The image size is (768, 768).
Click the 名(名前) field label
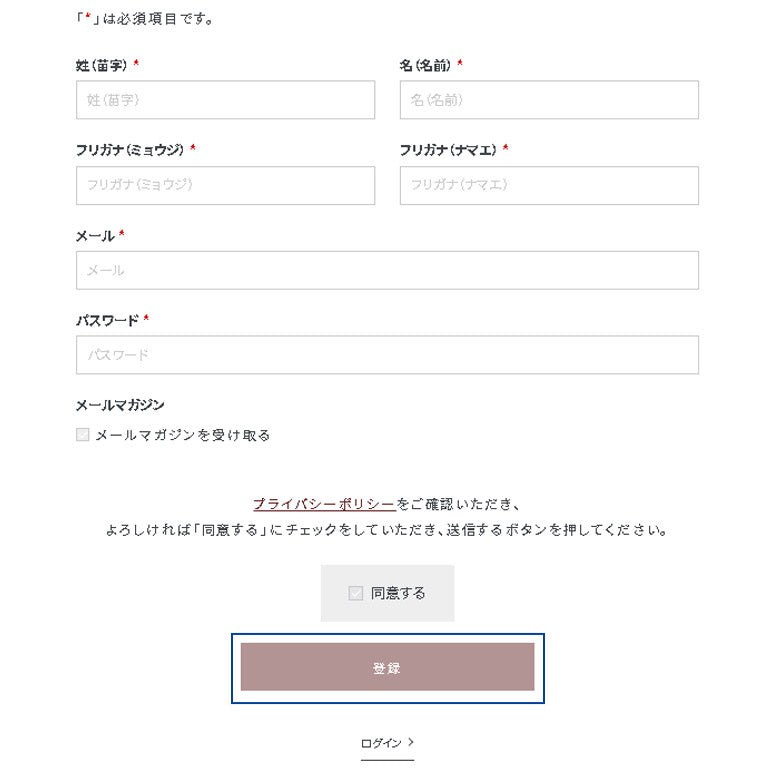coord(425,65)
